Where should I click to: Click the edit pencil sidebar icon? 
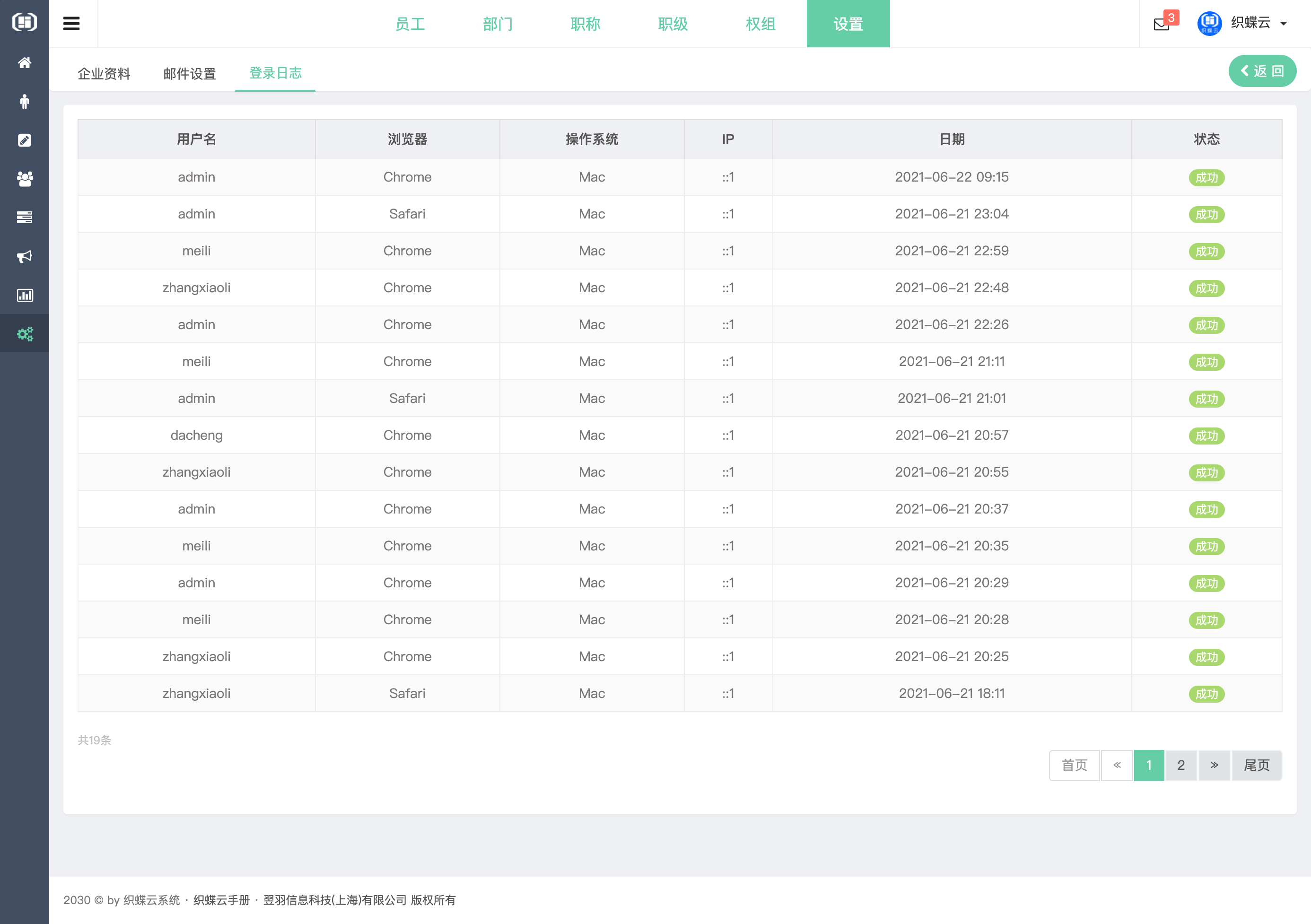tap(25, 140)
